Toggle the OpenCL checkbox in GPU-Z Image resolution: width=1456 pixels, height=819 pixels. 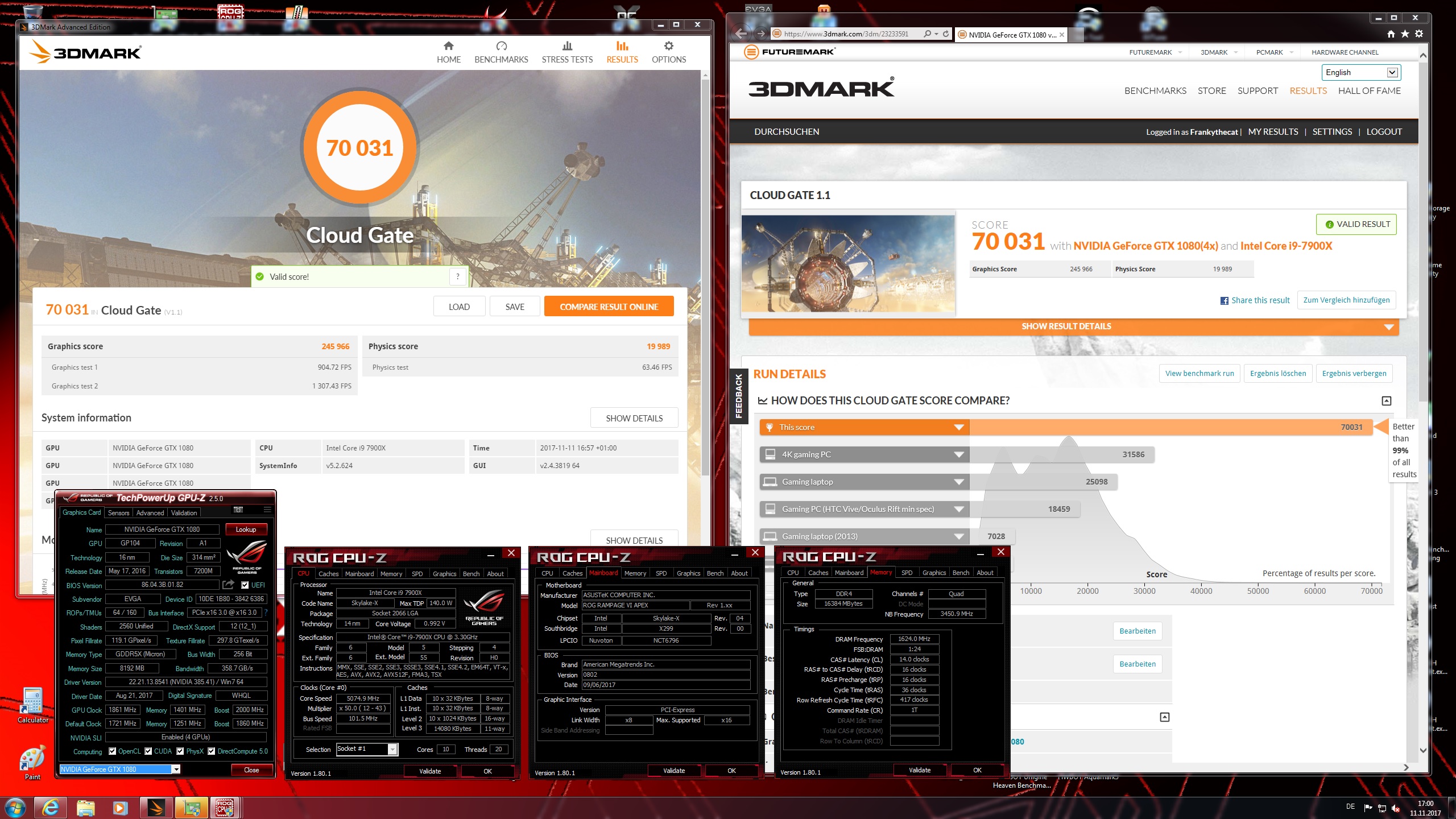112,751
